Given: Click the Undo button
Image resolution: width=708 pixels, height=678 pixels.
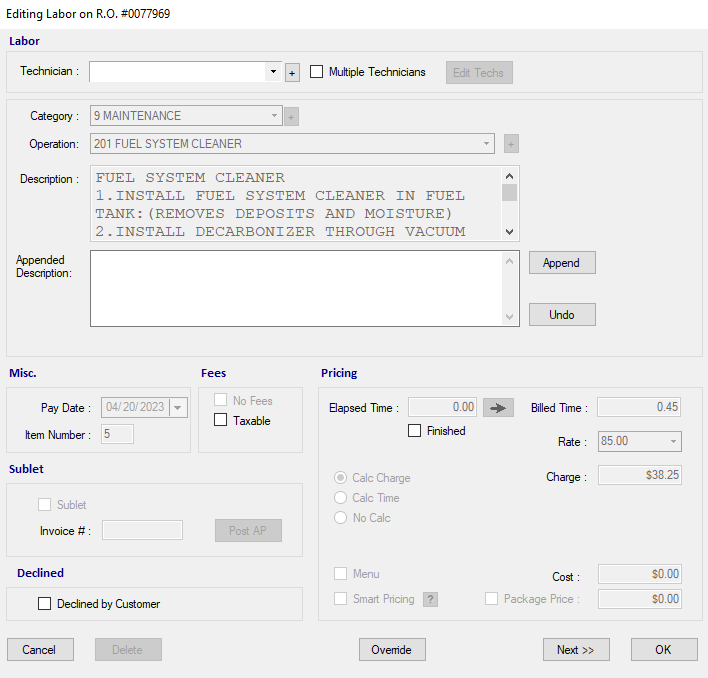Looking at the screenshot, I should pyautogui.click(x=561, y=315).
